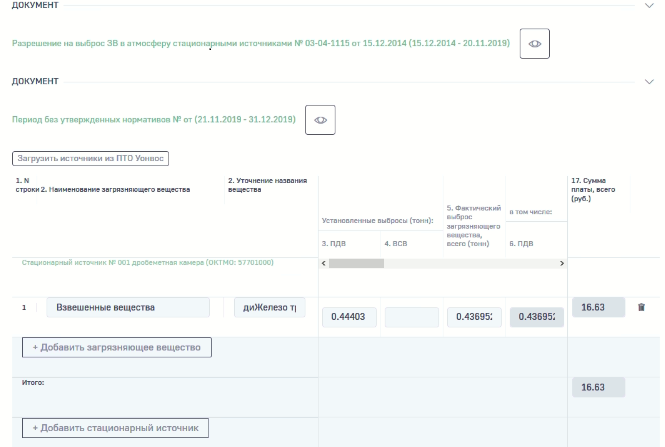Collapse the second ДОКУМЕНТ section chevron
Viewport: 665px width, 447px height.
coord(649,81)
